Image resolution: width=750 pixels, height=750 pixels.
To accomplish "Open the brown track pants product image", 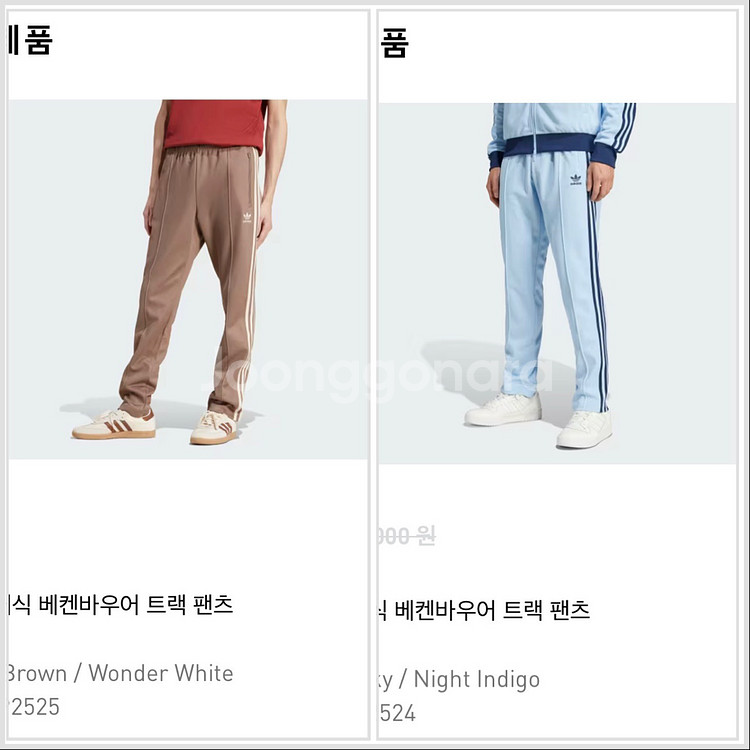I will click(188, 279).
